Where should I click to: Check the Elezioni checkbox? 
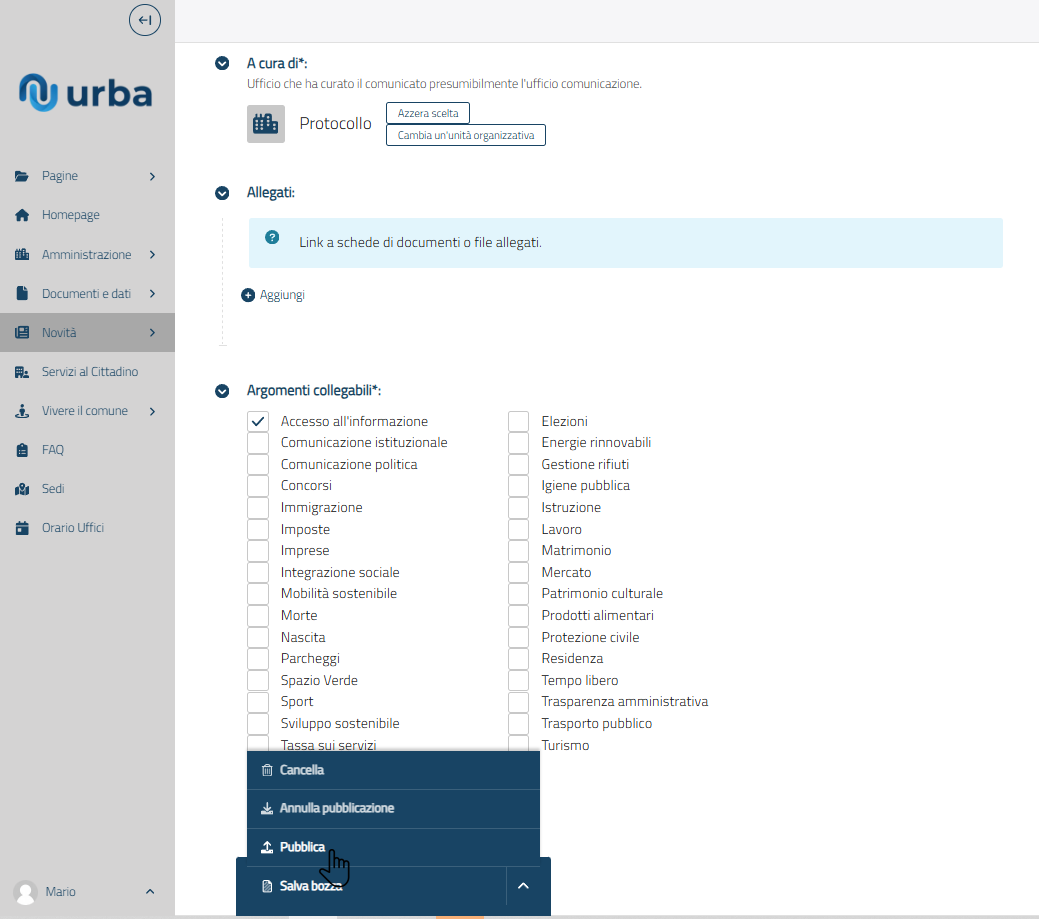coord(518,421)
